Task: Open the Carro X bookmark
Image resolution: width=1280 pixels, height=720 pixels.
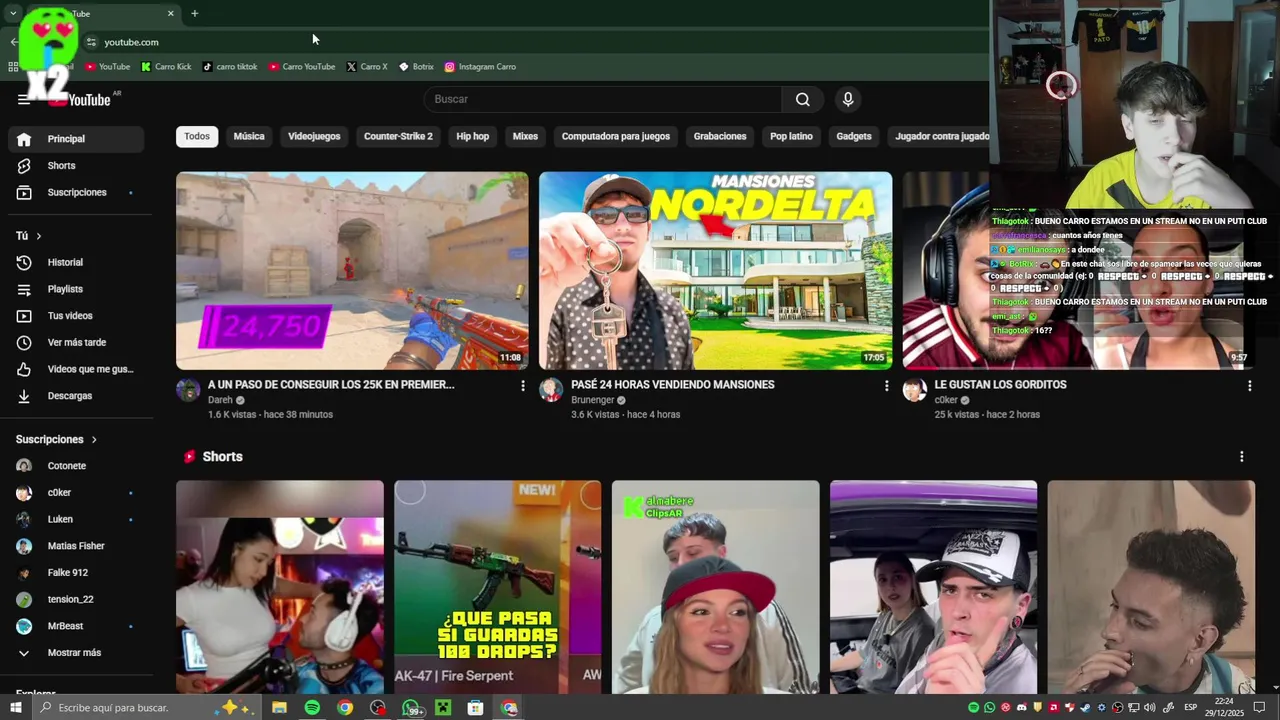Action: (367, 67)
